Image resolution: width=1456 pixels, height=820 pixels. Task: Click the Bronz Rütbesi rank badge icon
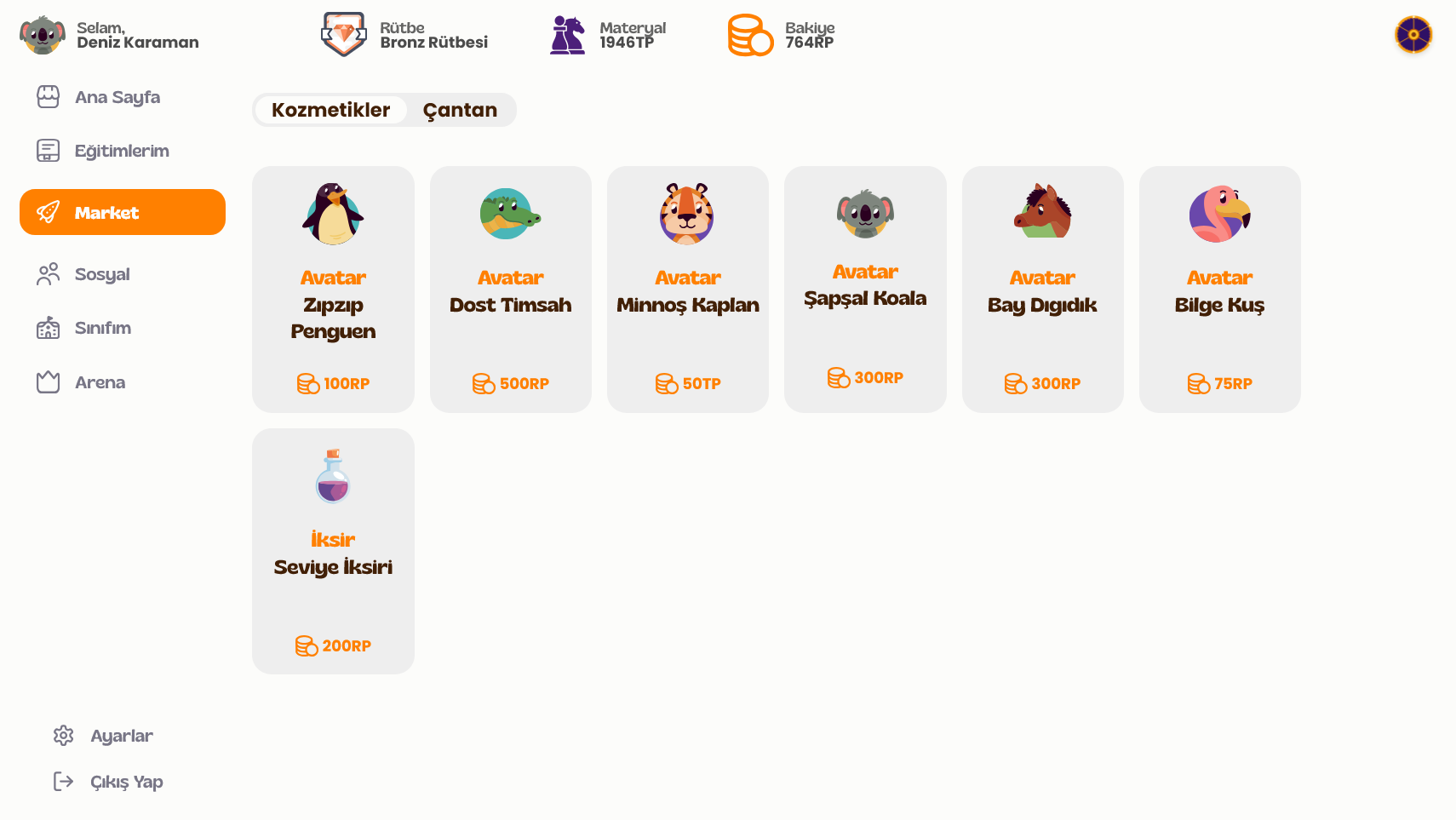point(344,35)
